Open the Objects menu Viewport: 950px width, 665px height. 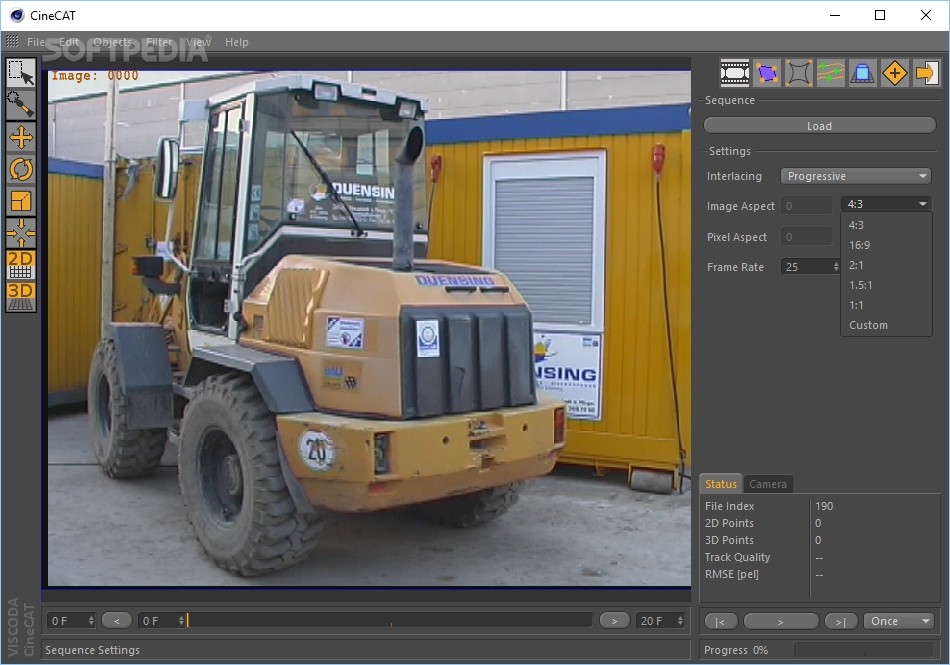tap(113, 42)
